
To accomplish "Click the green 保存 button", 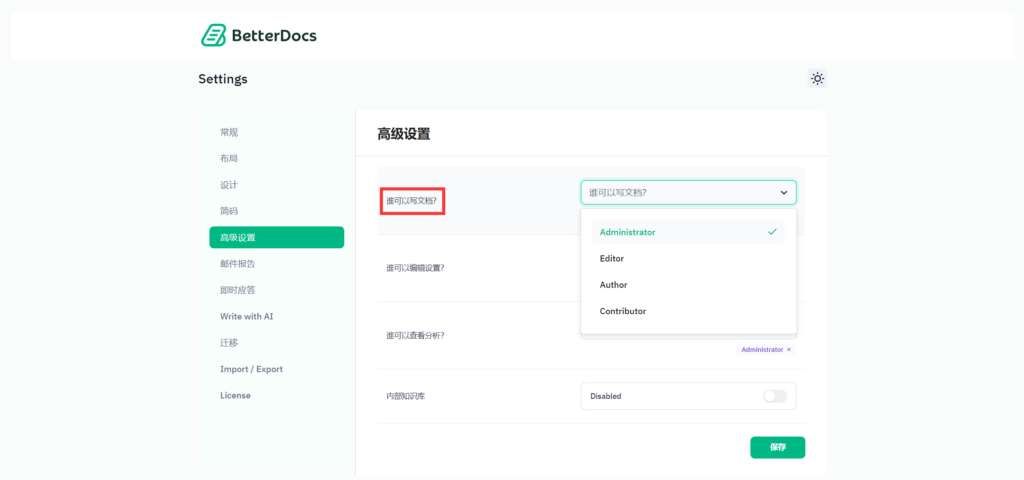I will tap(777, 447).
